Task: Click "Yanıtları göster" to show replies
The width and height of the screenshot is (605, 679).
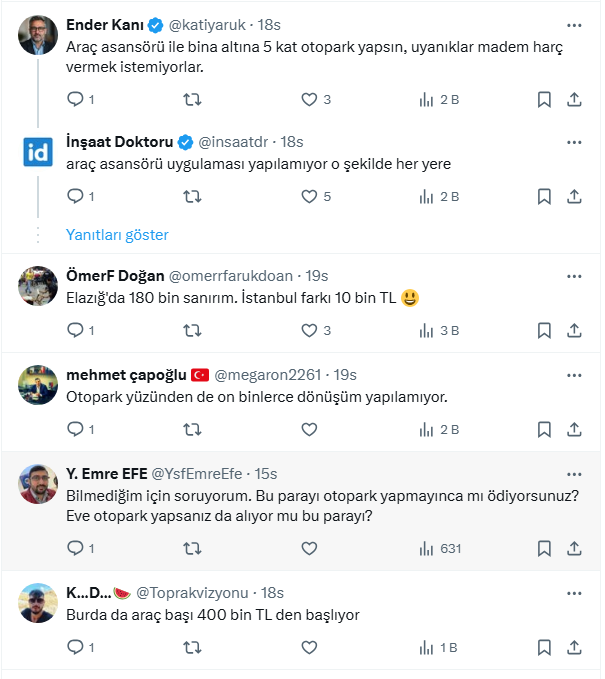Action: click(117, 235)
